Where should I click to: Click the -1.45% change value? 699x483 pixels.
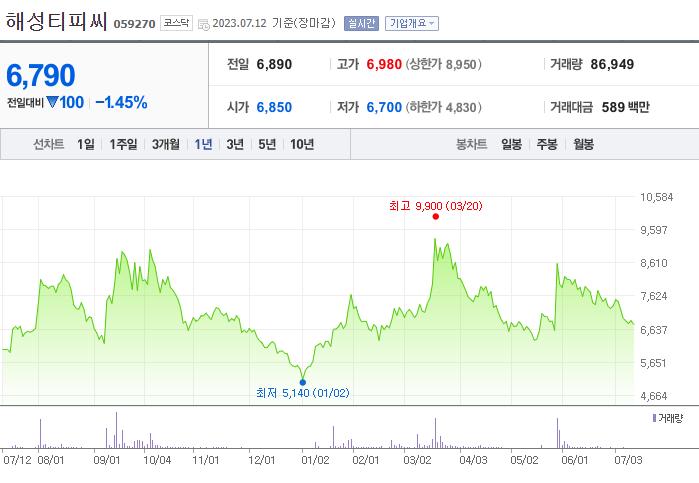(x=121, y=103)
